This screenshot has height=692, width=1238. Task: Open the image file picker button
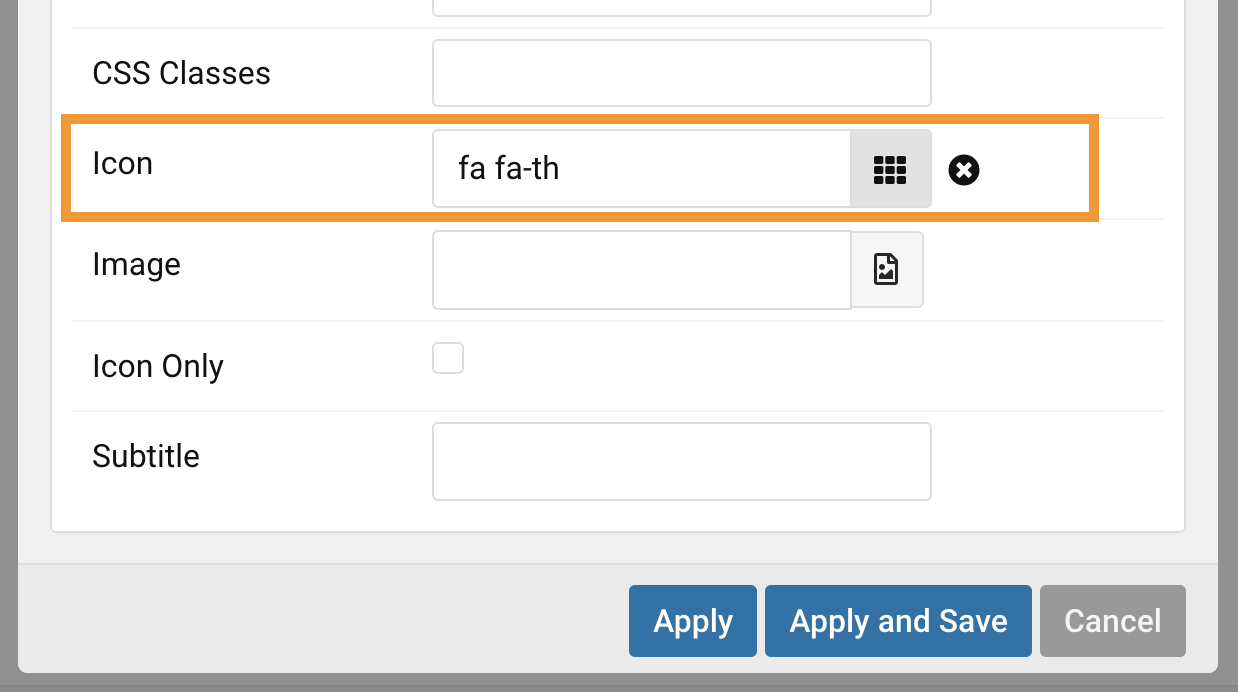pos(887,269)
